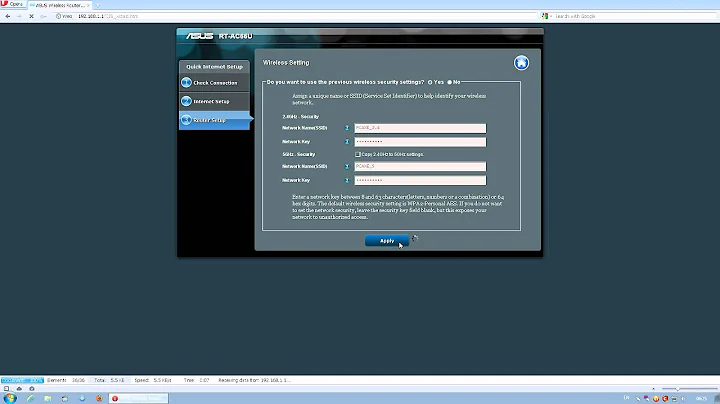Viewport: 720px width, 404px height.
Task: Edit the 2.4GHz Network Key field
Action: pos(420,142)
